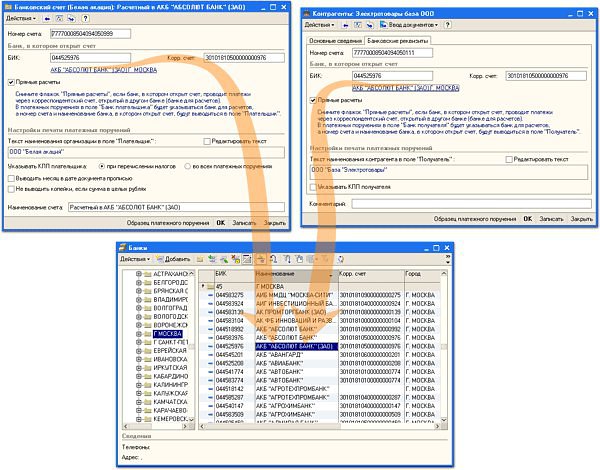600x470 pixels.
Task: Open Действия dropdown in the Банки window
Action: click(136, 259)
